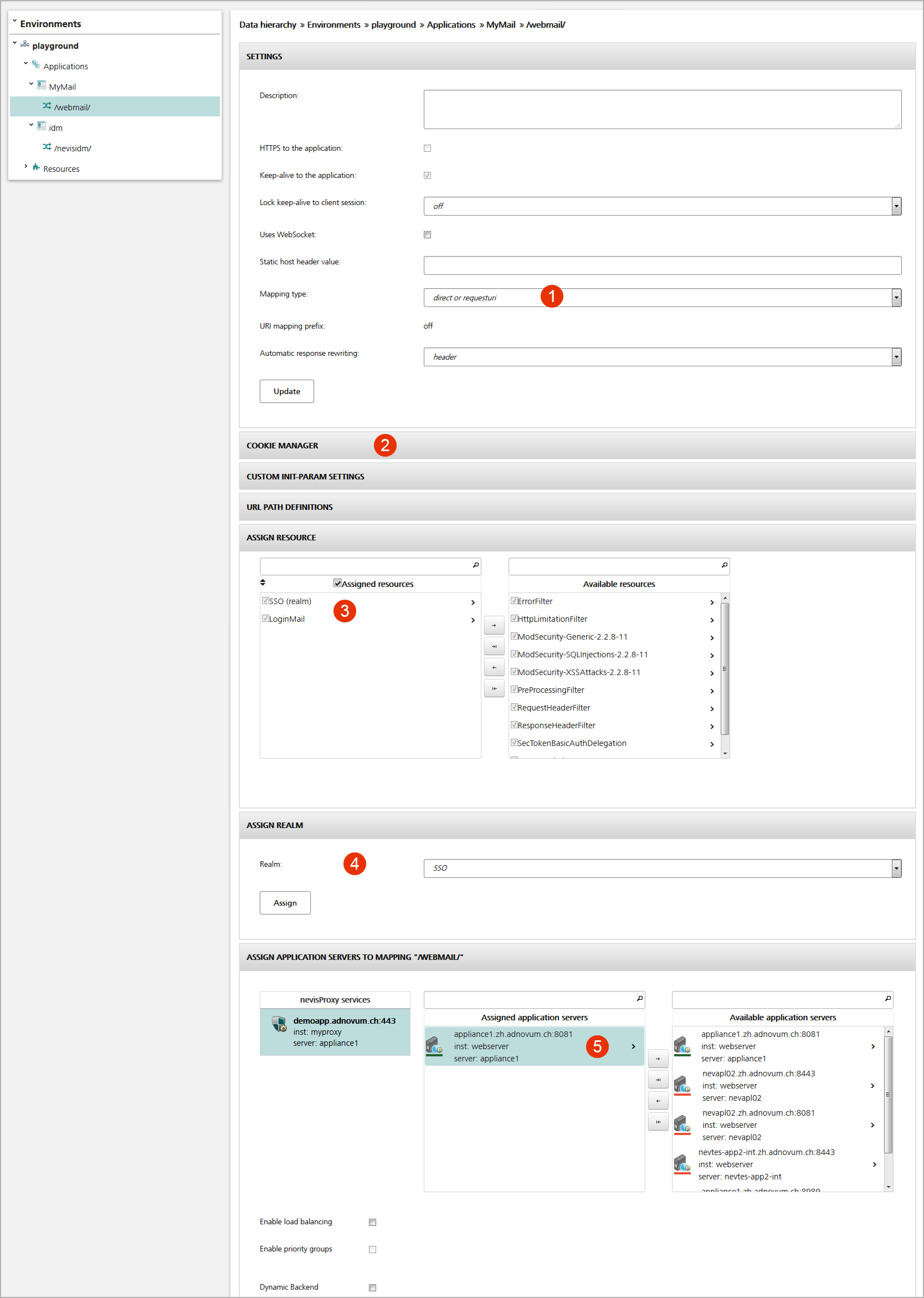Toggle select-all checkbox for Assigned resources
Viewport: 924px width, 1298px height.
click(337, 583)
